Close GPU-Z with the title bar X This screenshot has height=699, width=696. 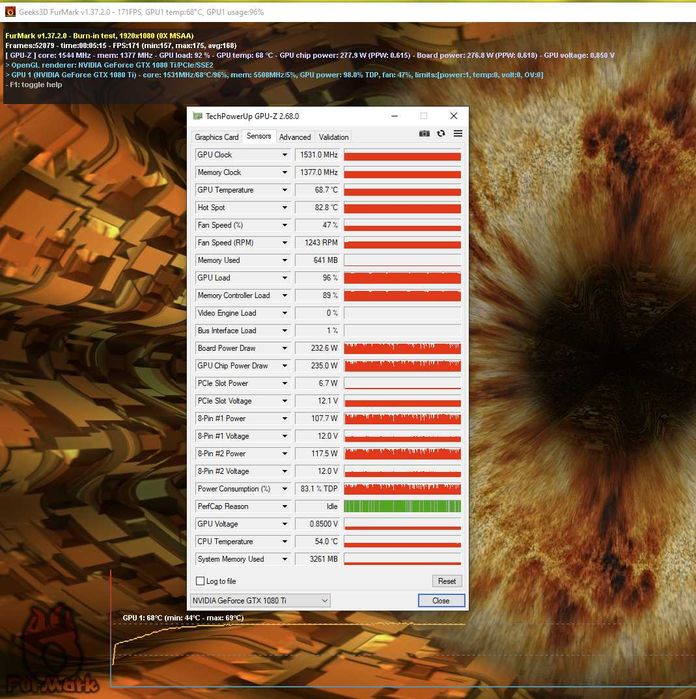tap(453, 116)
